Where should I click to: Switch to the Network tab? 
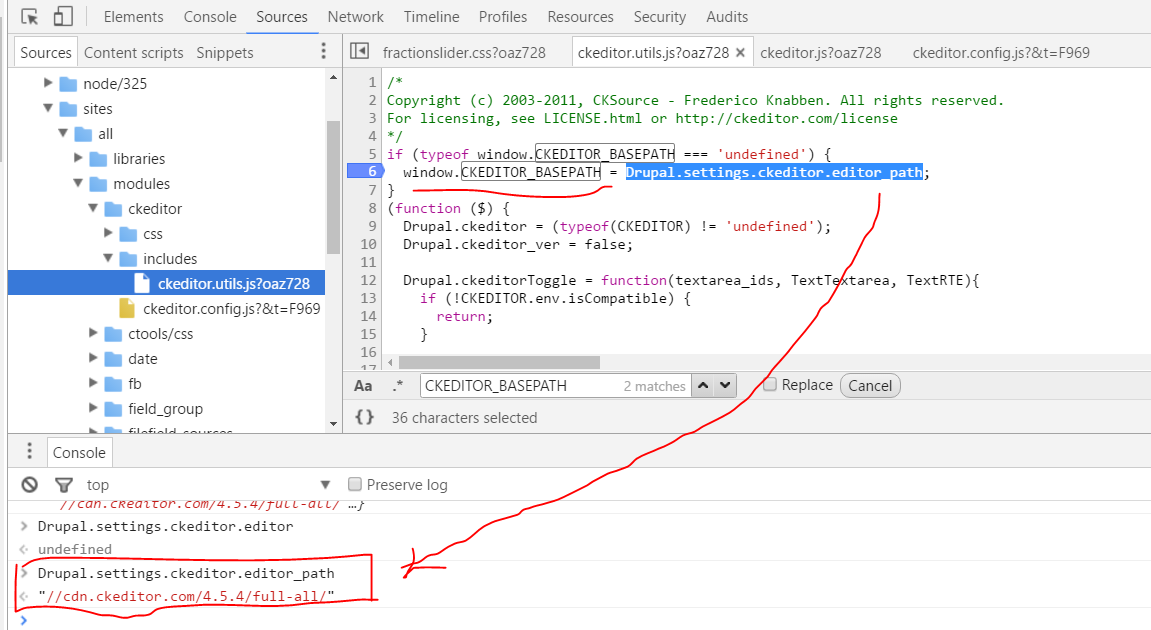point(355,17)
